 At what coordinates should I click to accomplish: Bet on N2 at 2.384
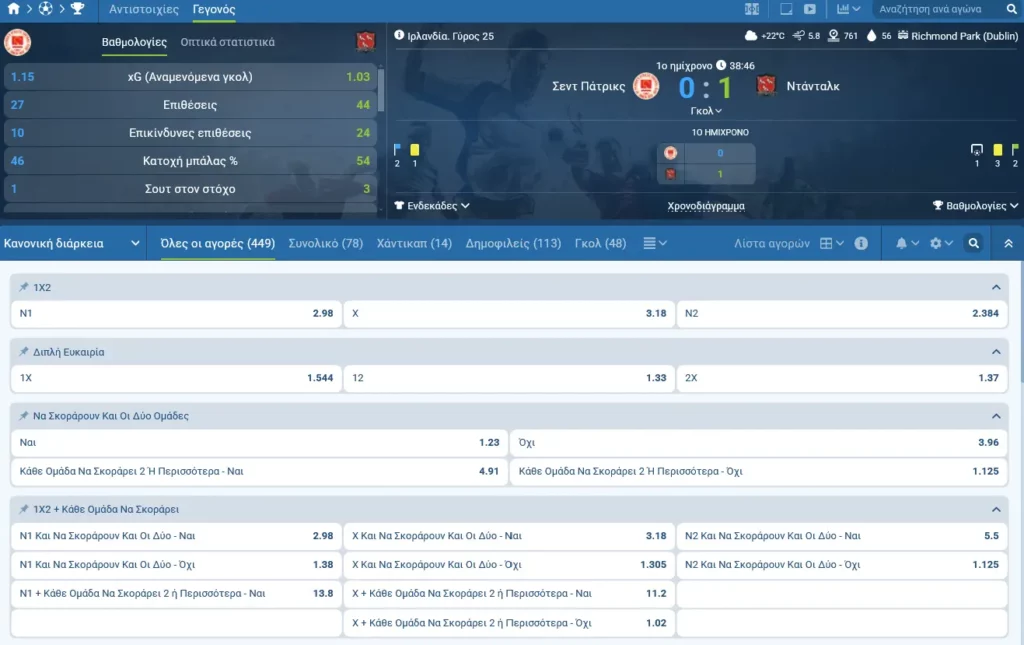[x=842, y=313]
